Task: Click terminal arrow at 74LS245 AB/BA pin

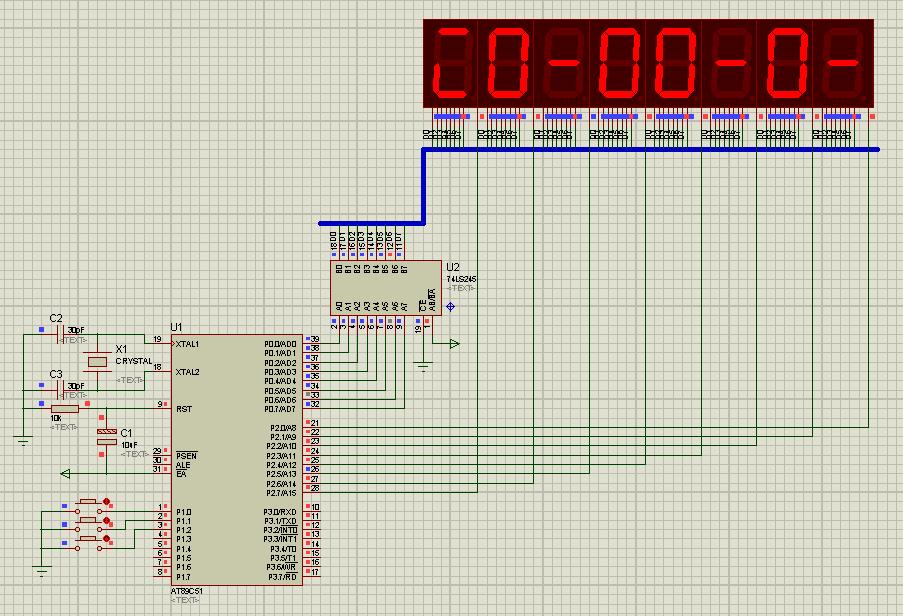Action: [454, 344]
